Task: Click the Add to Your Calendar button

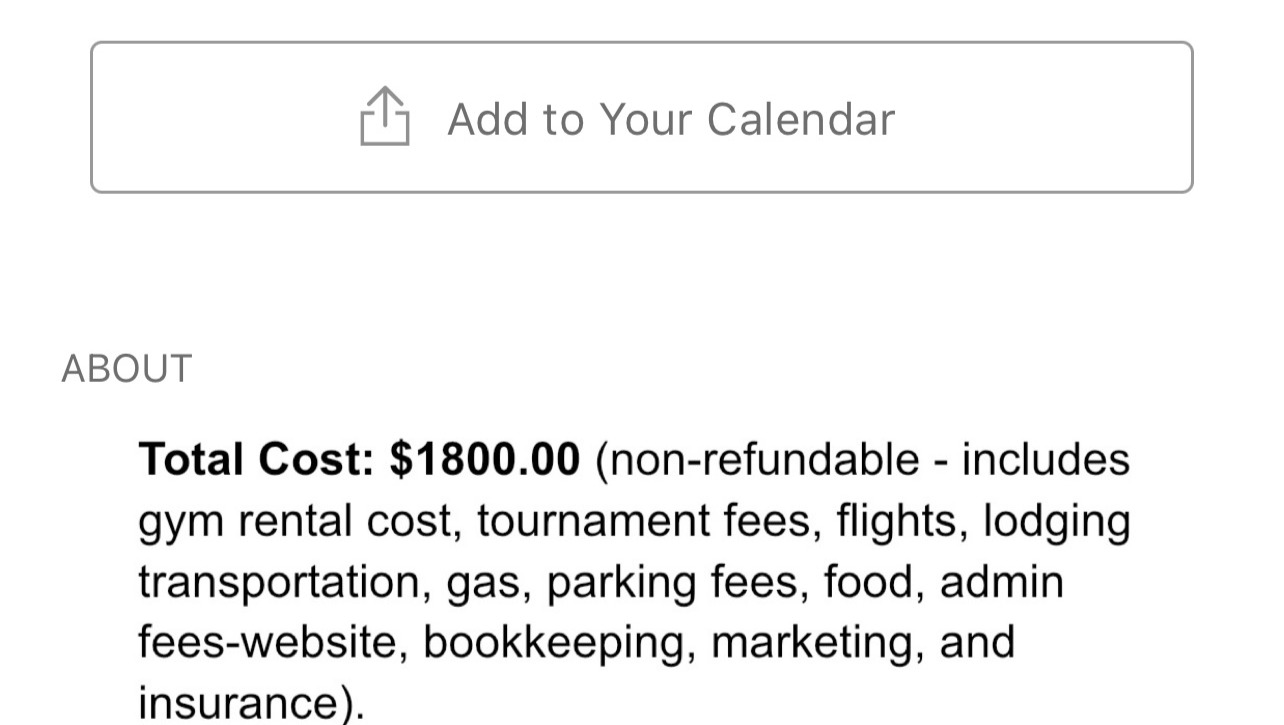Action: (641, 117)
